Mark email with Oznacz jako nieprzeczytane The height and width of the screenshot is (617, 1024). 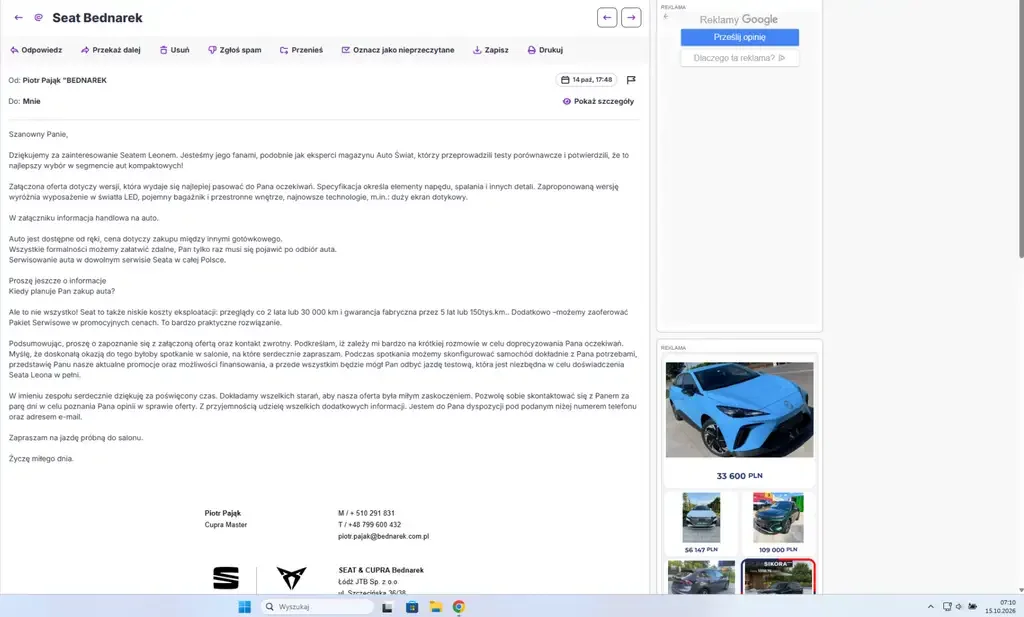click(398, 50)
